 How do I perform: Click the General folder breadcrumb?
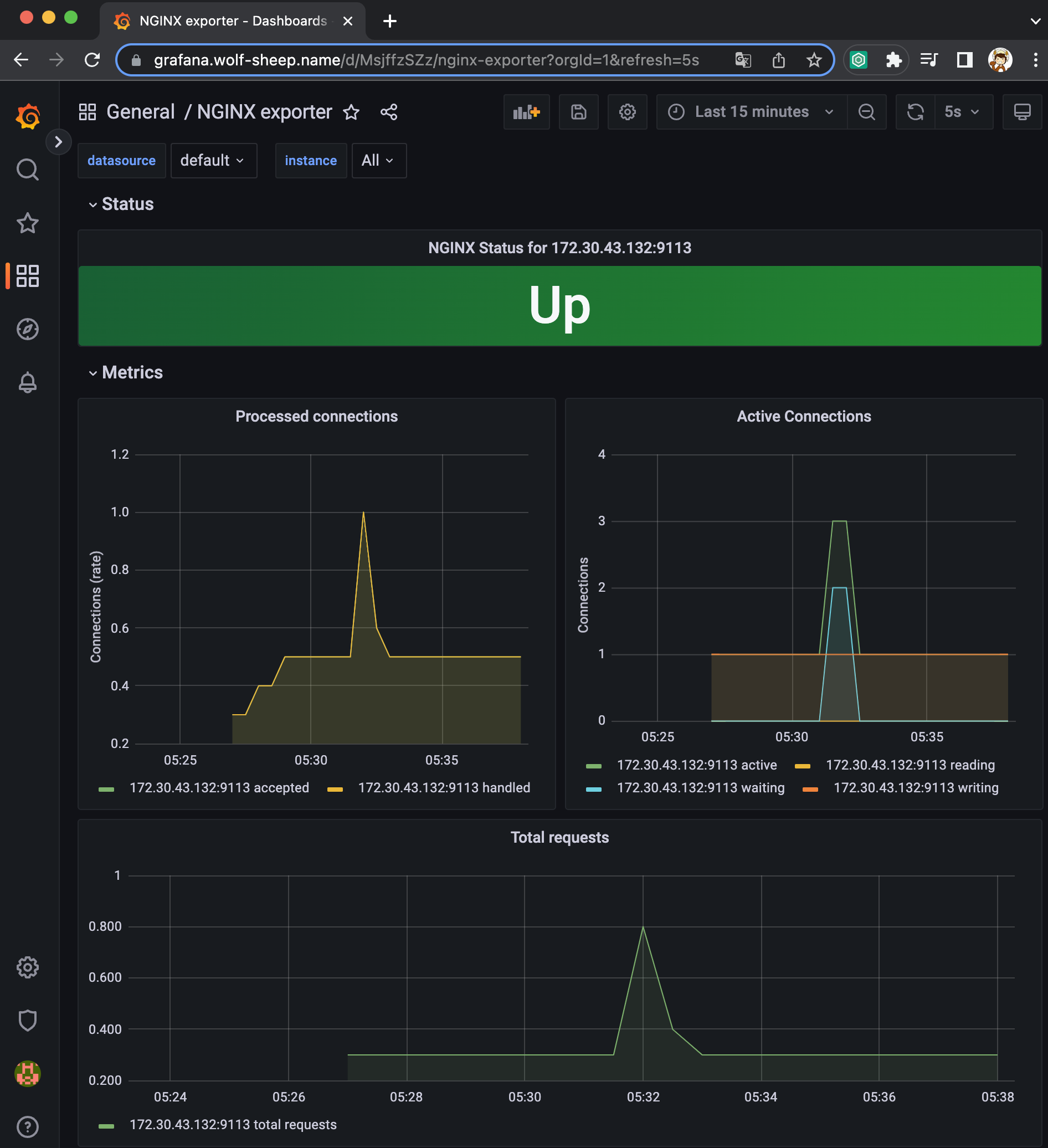point(141,111)
